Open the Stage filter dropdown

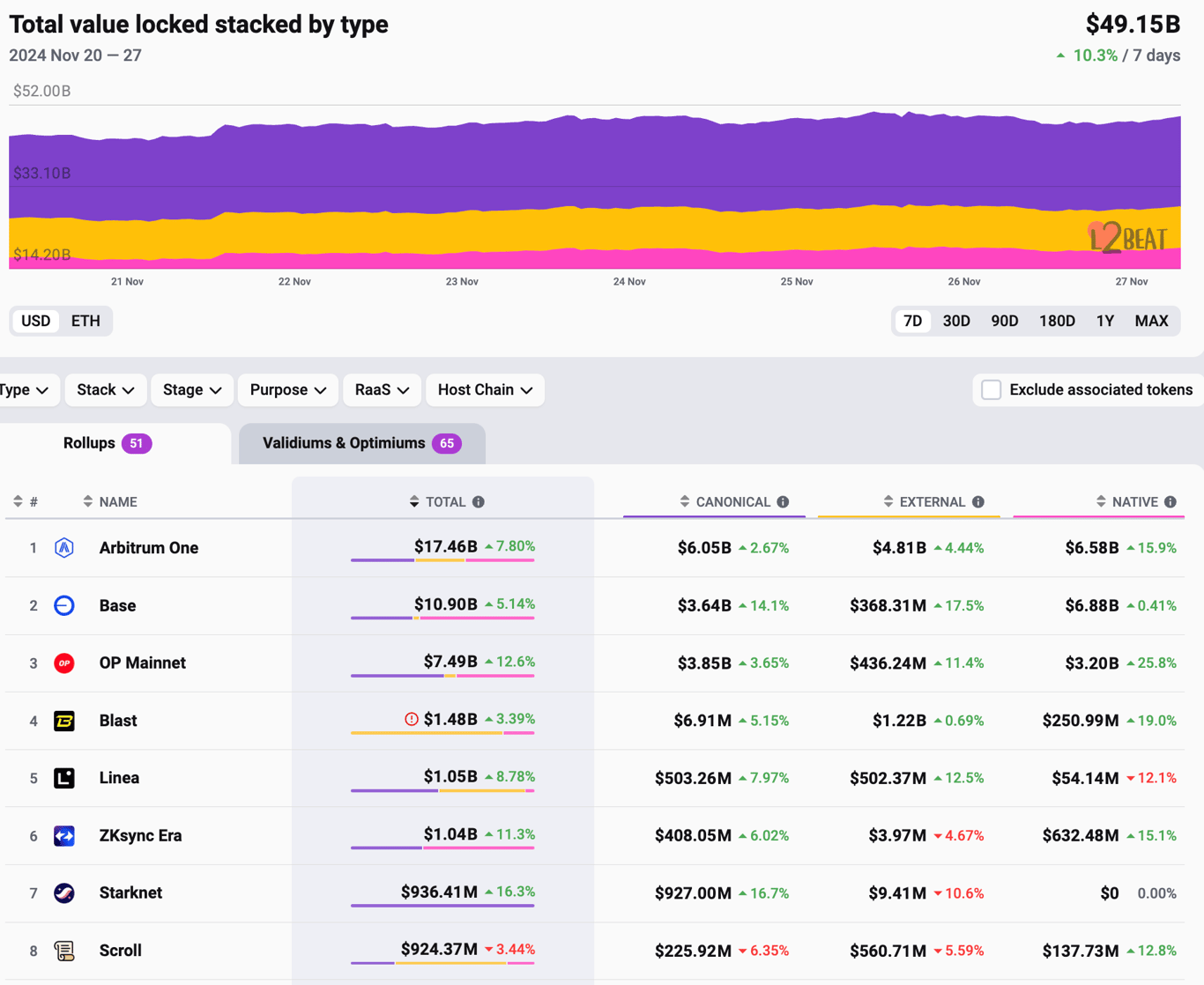(x=191, y=389)
